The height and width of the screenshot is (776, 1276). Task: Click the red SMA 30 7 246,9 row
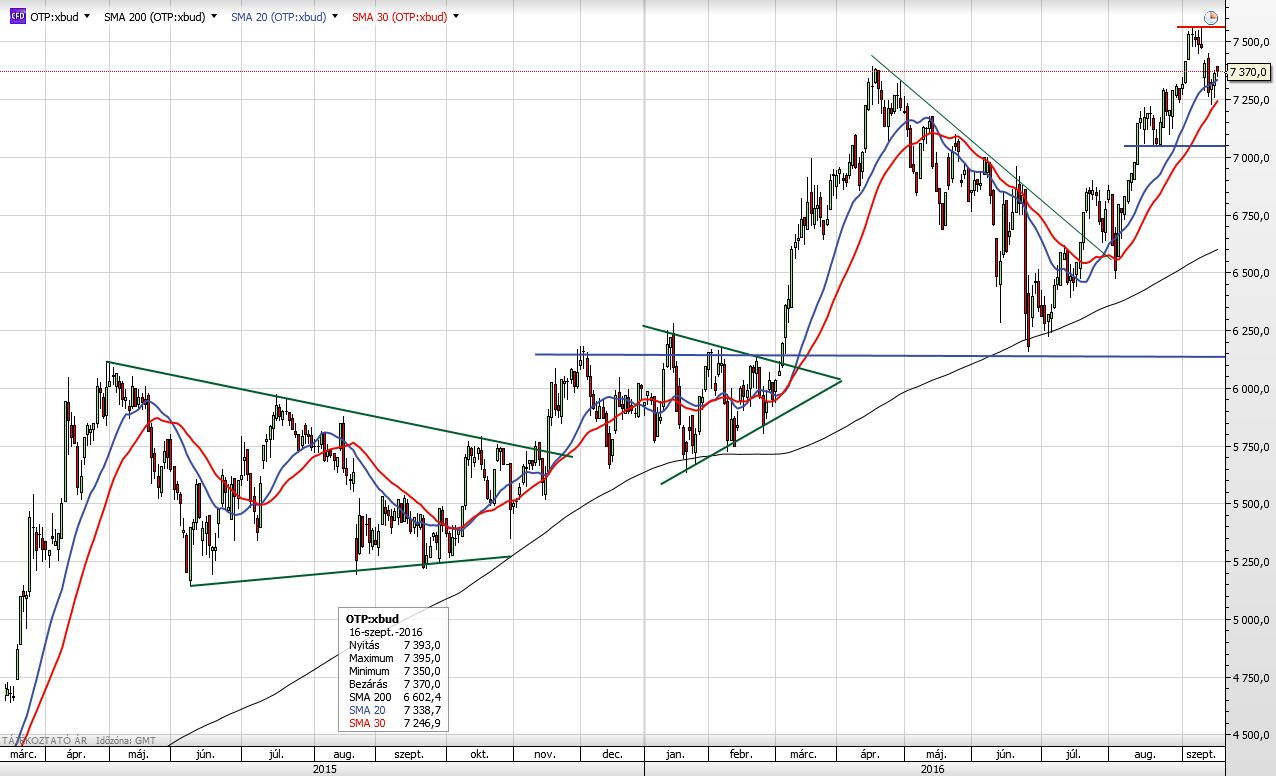[394, 722]
